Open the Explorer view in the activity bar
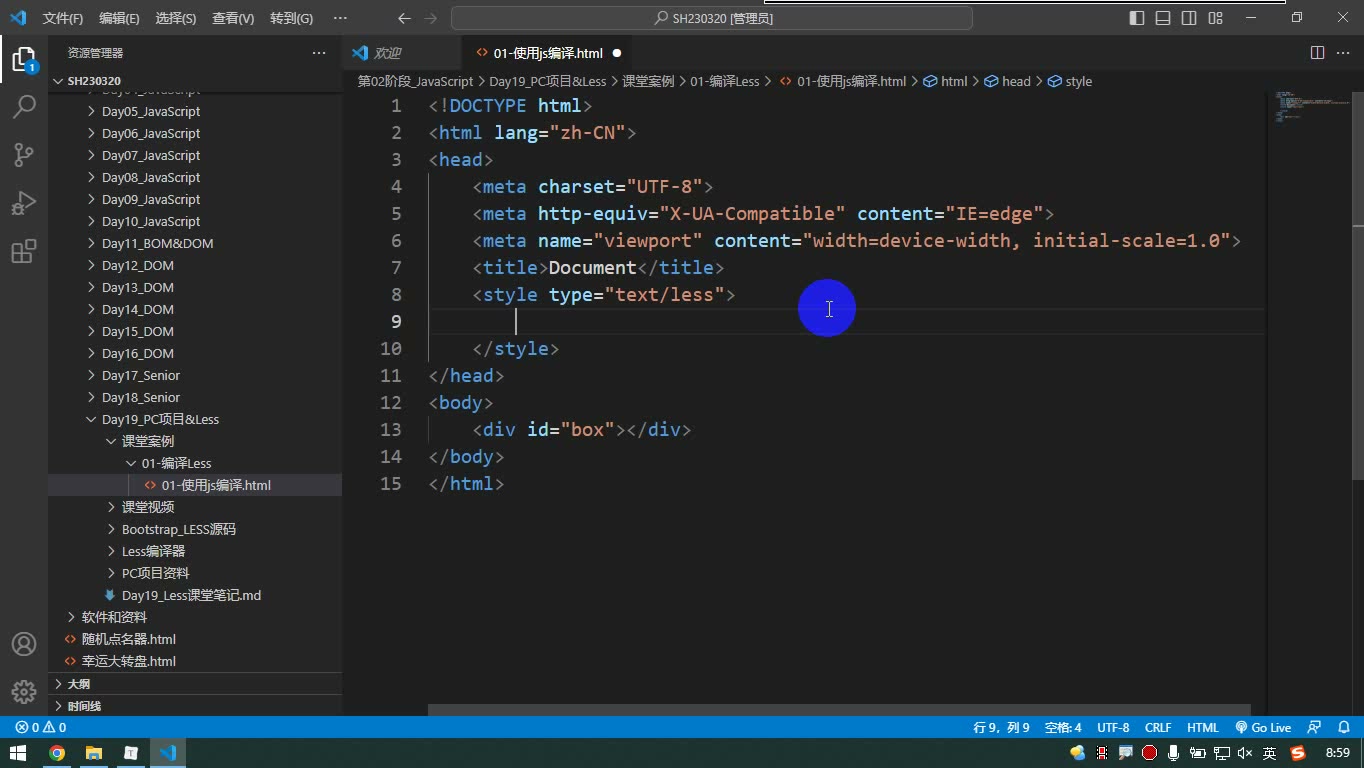This screenshot has height=768, width=1364. coord(24,58)
